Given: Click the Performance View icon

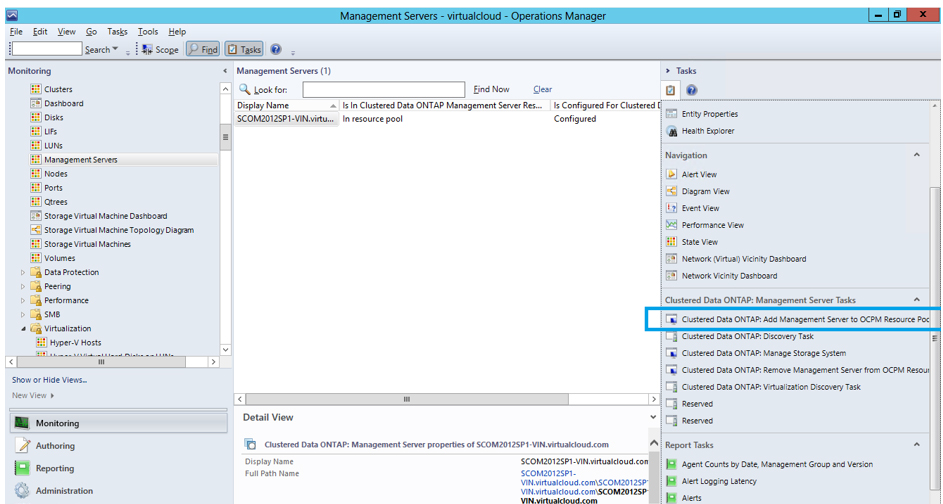Looking at the screenshot, I should tap(672, 225).
